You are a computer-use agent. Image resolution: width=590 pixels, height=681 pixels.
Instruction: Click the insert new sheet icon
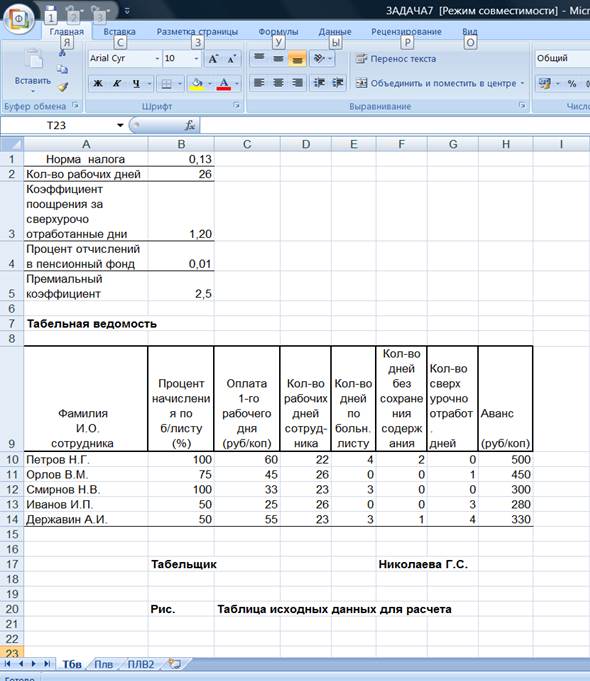tap(174, 664)
